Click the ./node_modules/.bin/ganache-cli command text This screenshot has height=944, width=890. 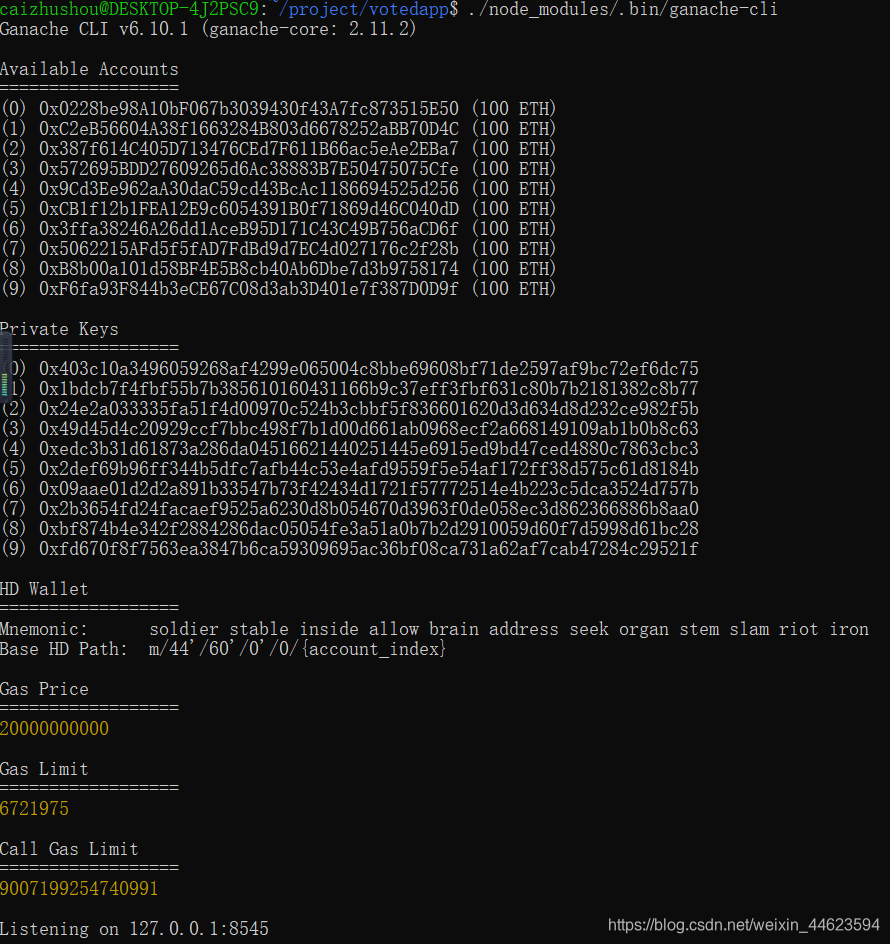click(x=623, y=9)
